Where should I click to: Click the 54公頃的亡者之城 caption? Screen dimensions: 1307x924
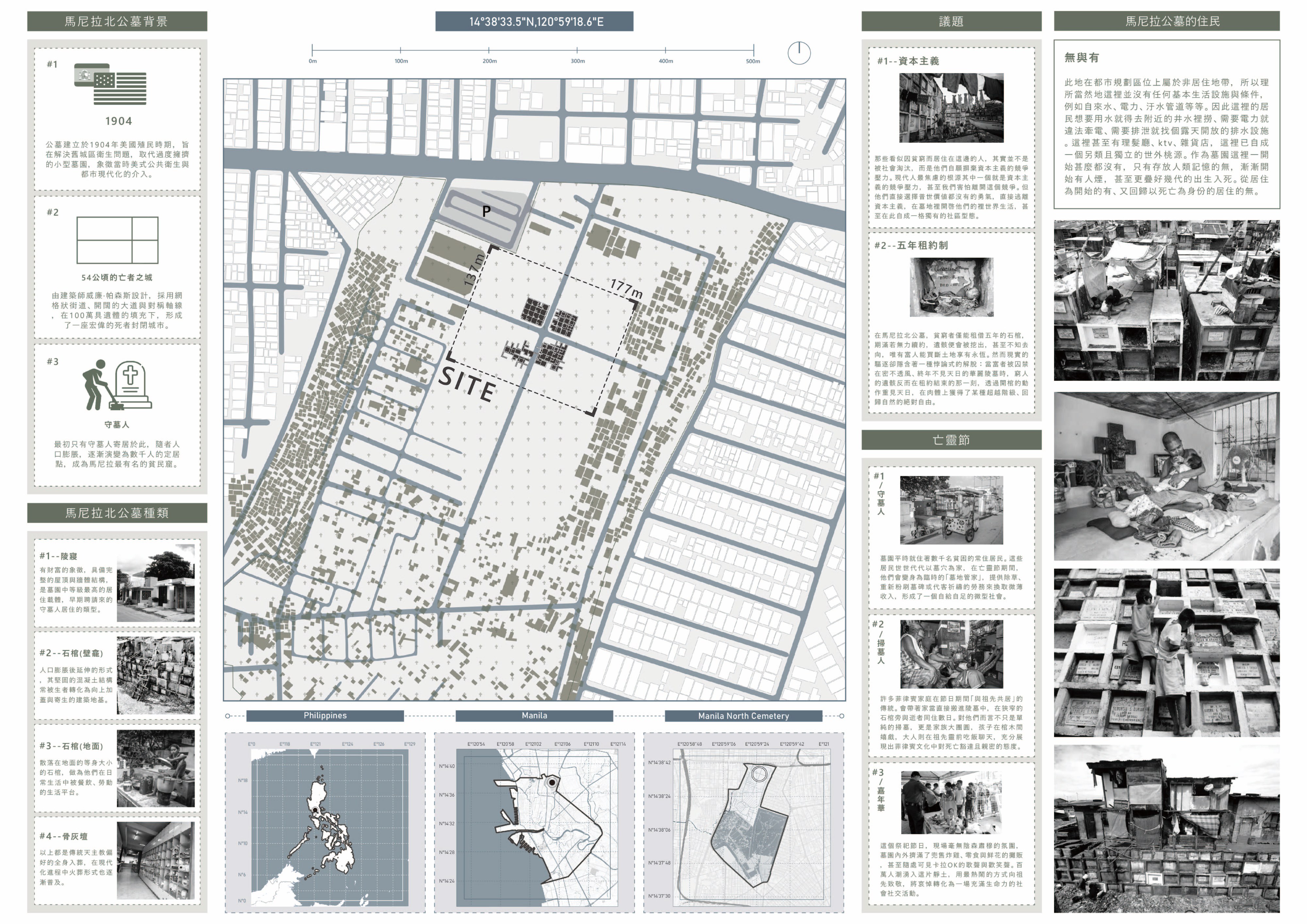(x=117, y=278)
